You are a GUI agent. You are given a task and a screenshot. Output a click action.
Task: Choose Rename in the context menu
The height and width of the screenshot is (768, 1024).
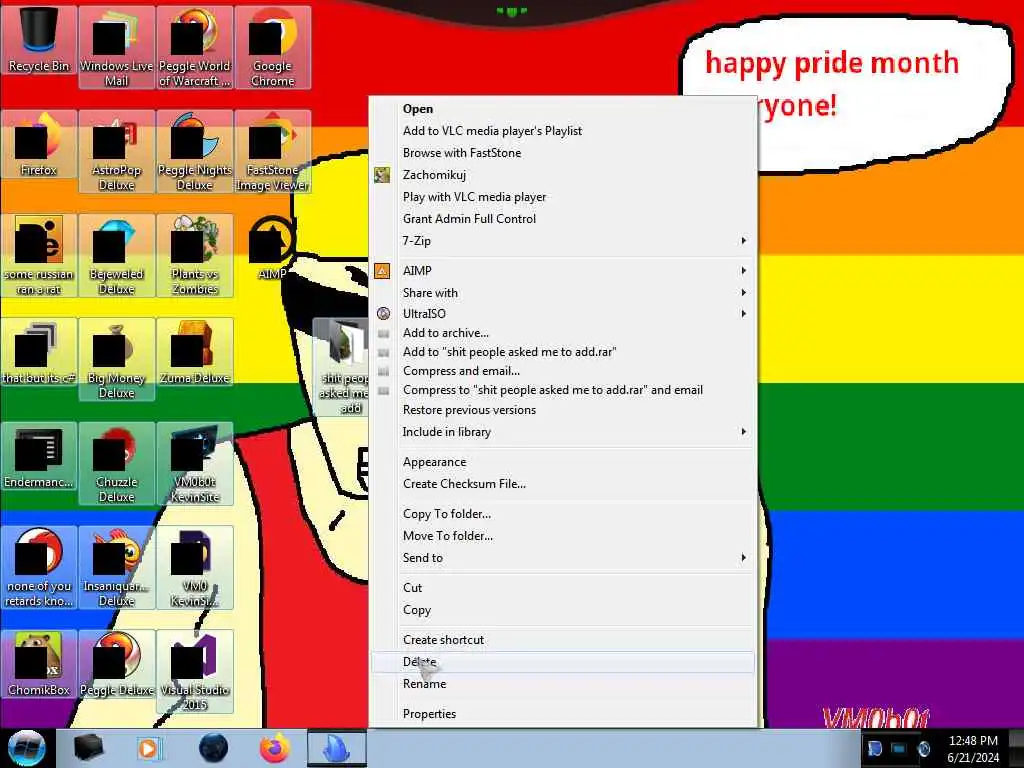(x=563, y=684)
